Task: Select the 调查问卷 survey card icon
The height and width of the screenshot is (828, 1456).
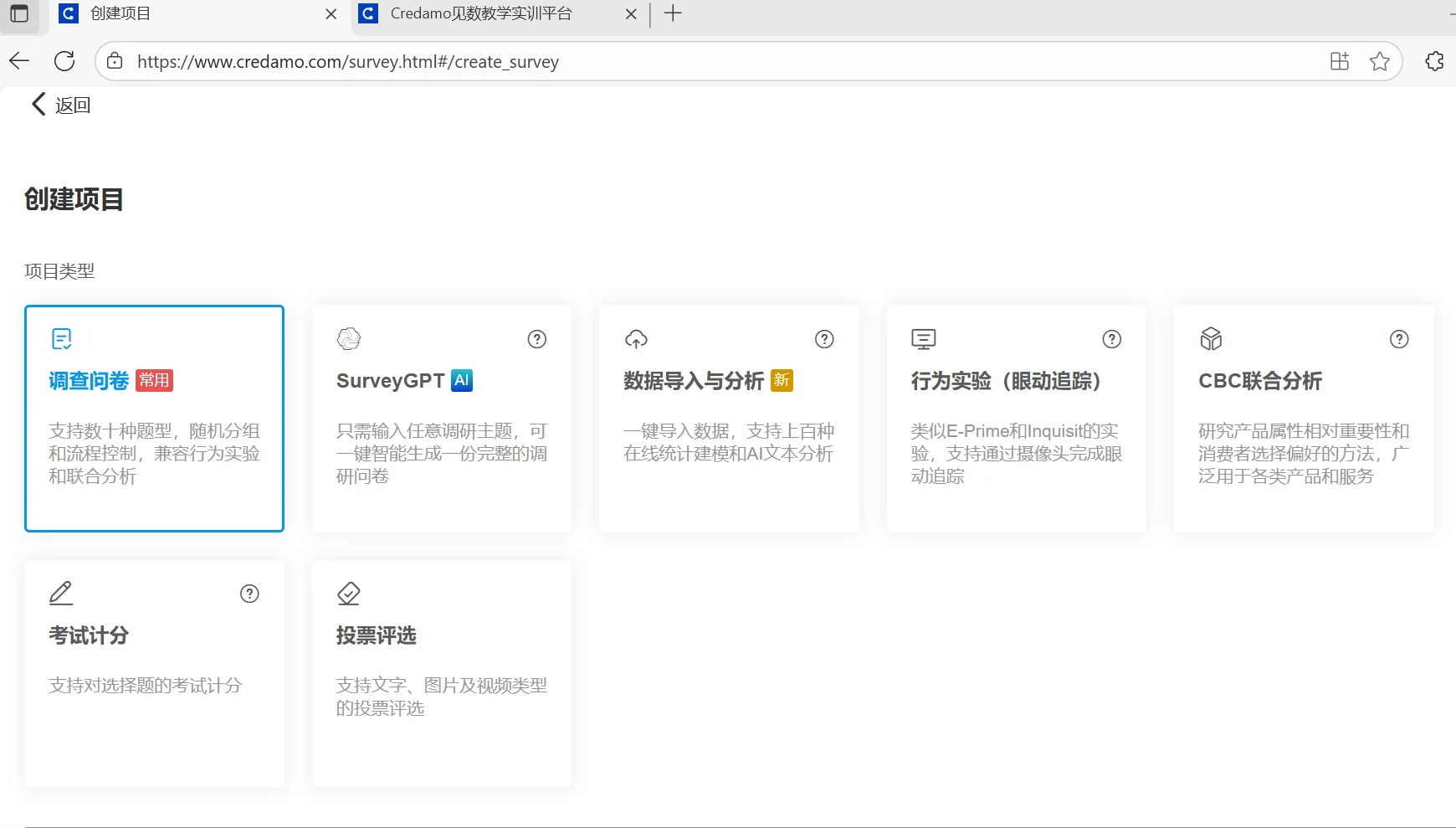Action: (x=60, y=338)
